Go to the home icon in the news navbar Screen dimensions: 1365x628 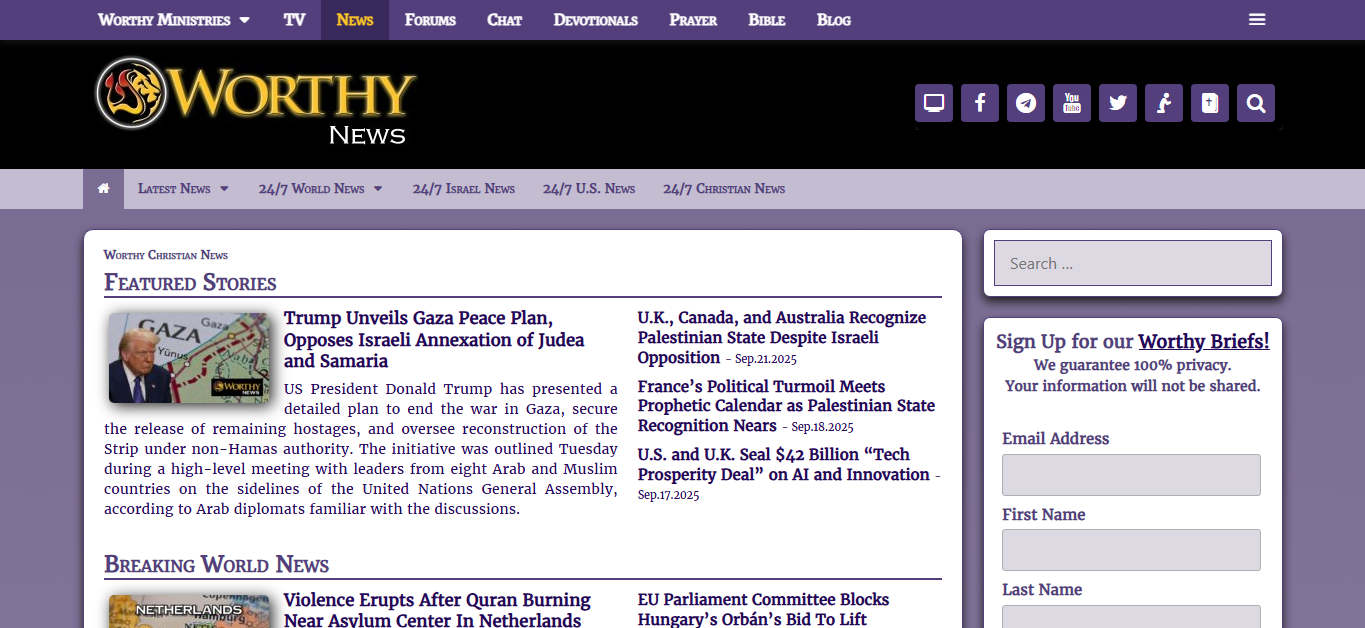coord(103,189)
